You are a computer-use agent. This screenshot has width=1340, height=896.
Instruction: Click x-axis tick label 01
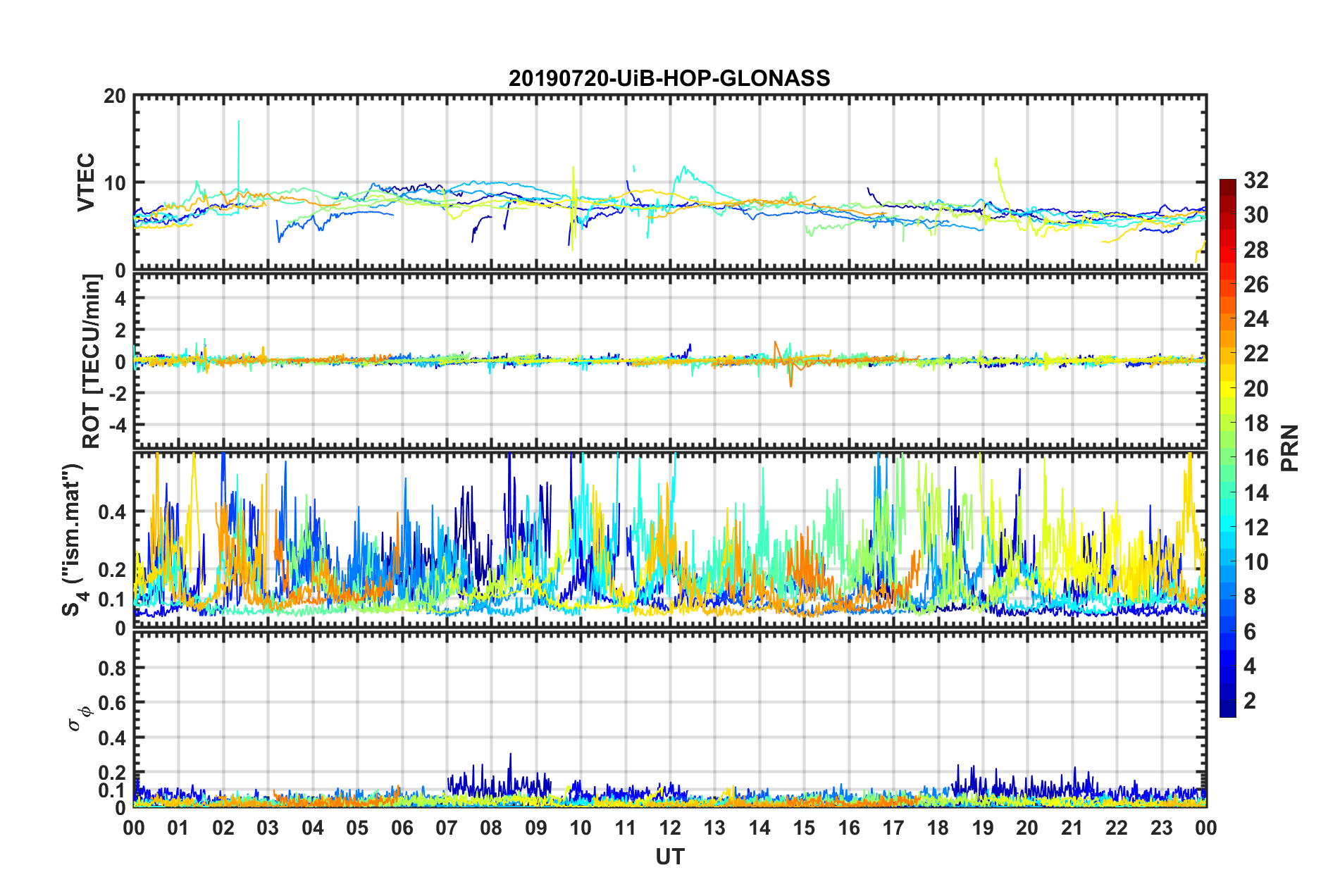click(178, 828)
